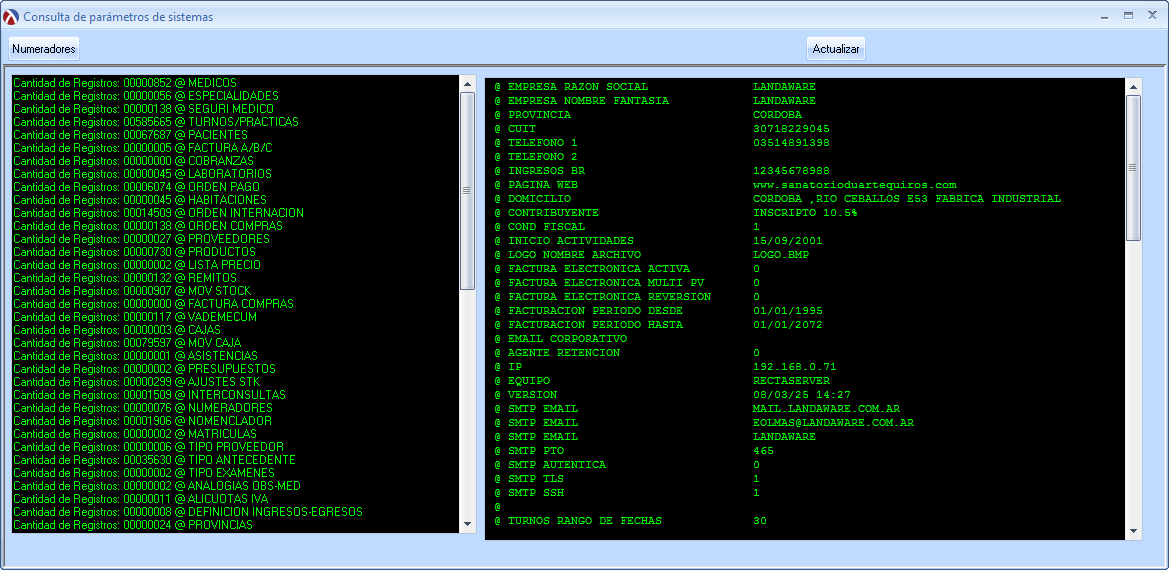Screen dimensions: 1169x570
Task: Click the Actualizar button
Action: click(836, 49)
